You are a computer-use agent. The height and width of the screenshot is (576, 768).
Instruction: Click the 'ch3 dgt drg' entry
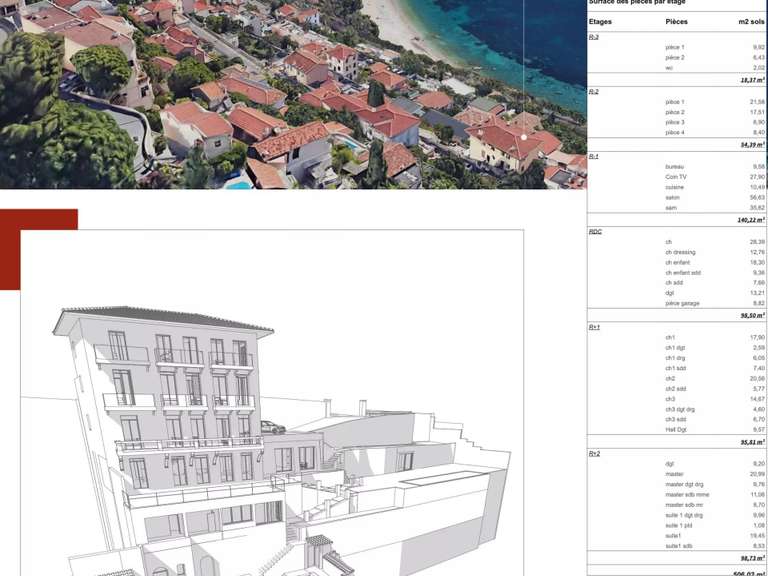[680, 409]
